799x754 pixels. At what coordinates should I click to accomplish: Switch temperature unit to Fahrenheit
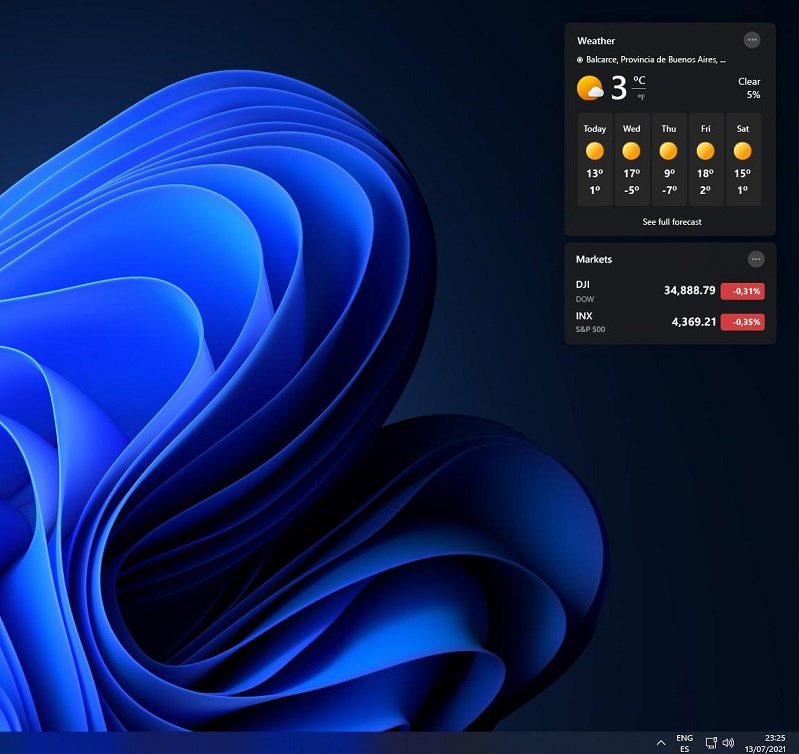point(639,96)
